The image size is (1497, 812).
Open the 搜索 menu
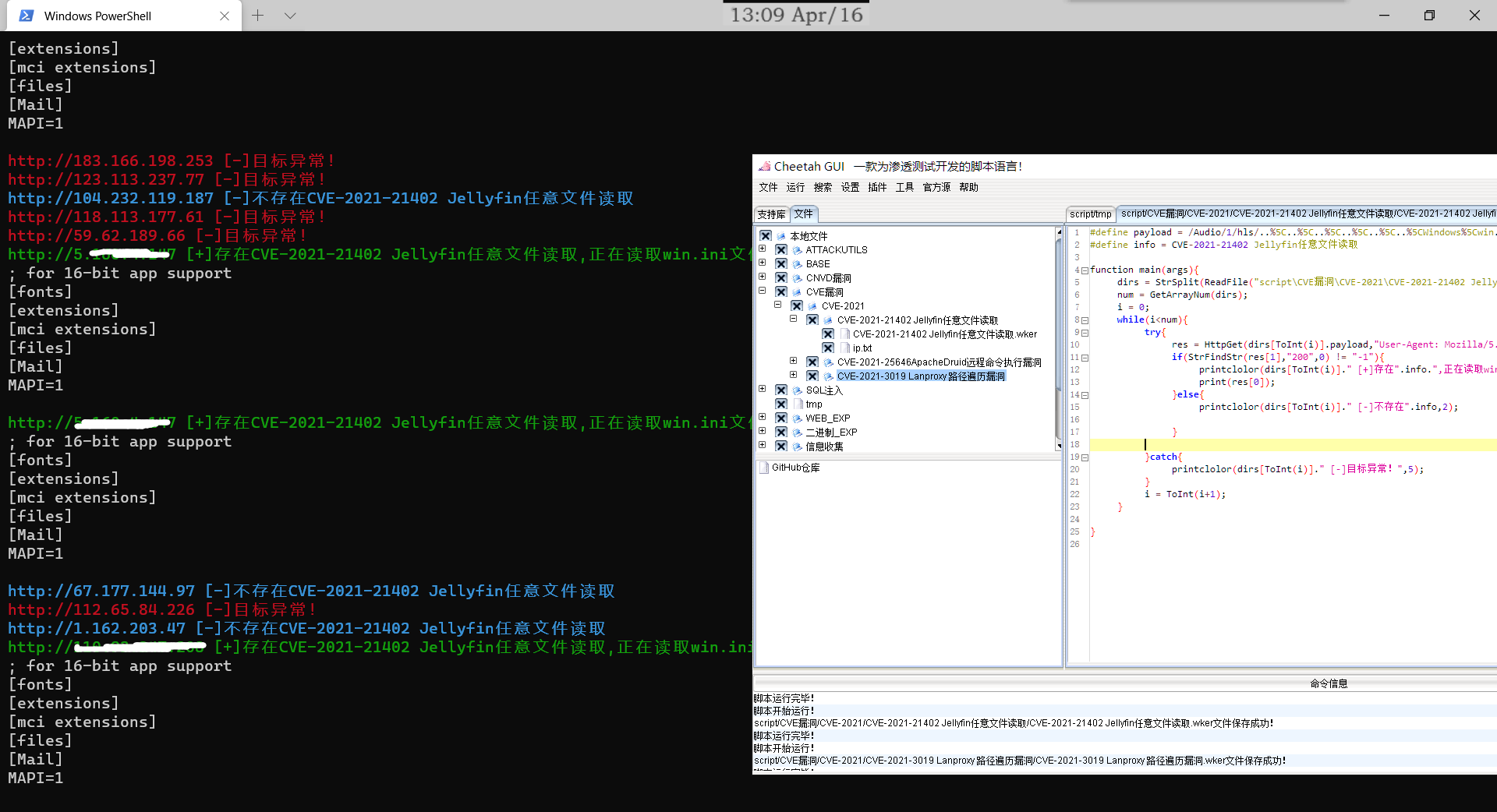(823, 188)
